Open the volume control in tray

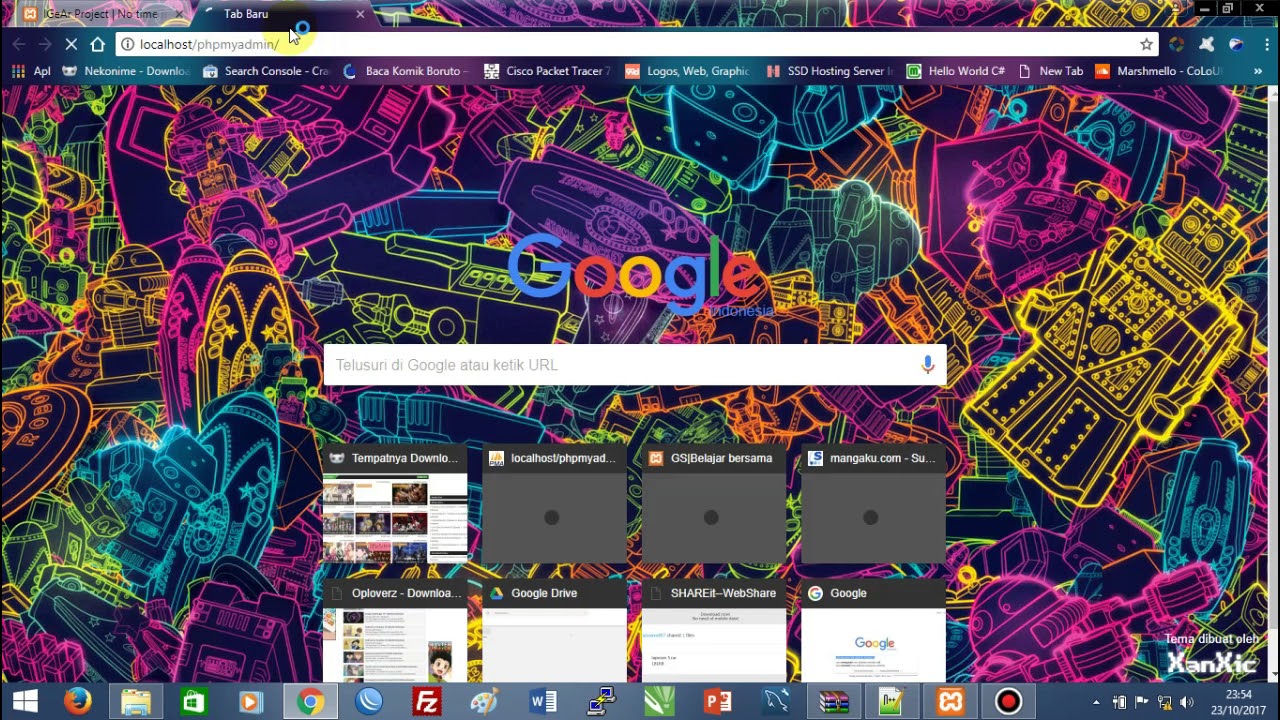[x=1187, y=702]
